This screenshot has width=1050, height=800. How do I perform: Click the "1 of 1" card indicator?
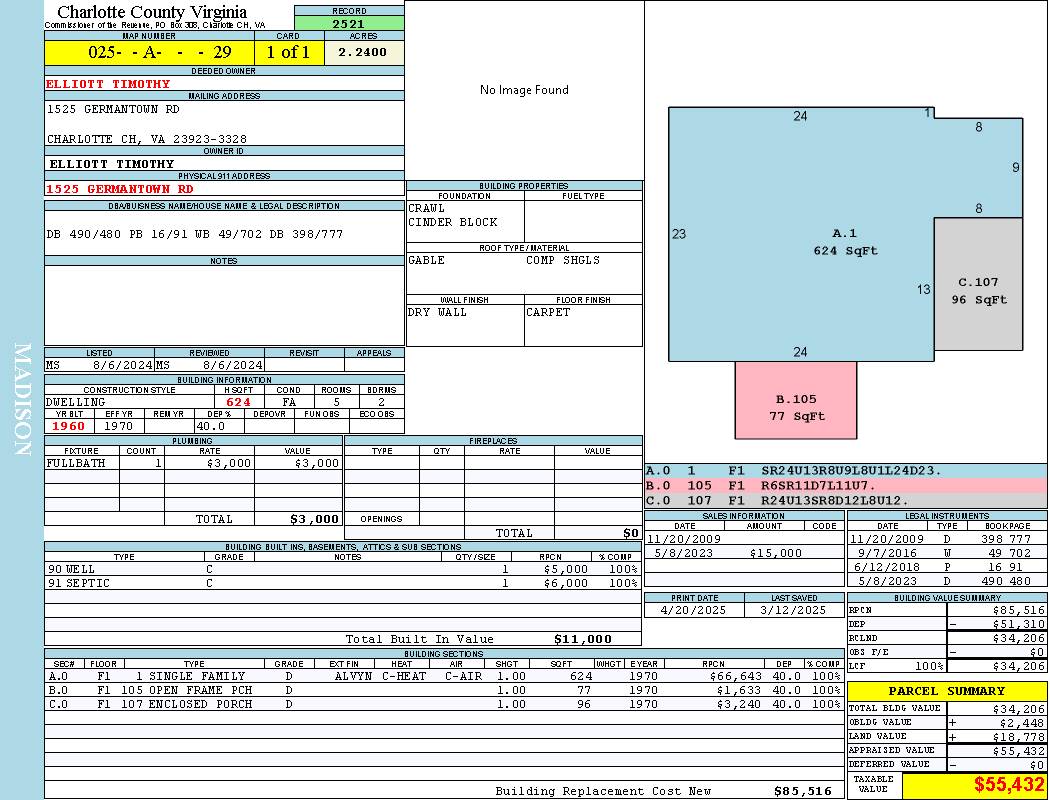tap(289, 52)
